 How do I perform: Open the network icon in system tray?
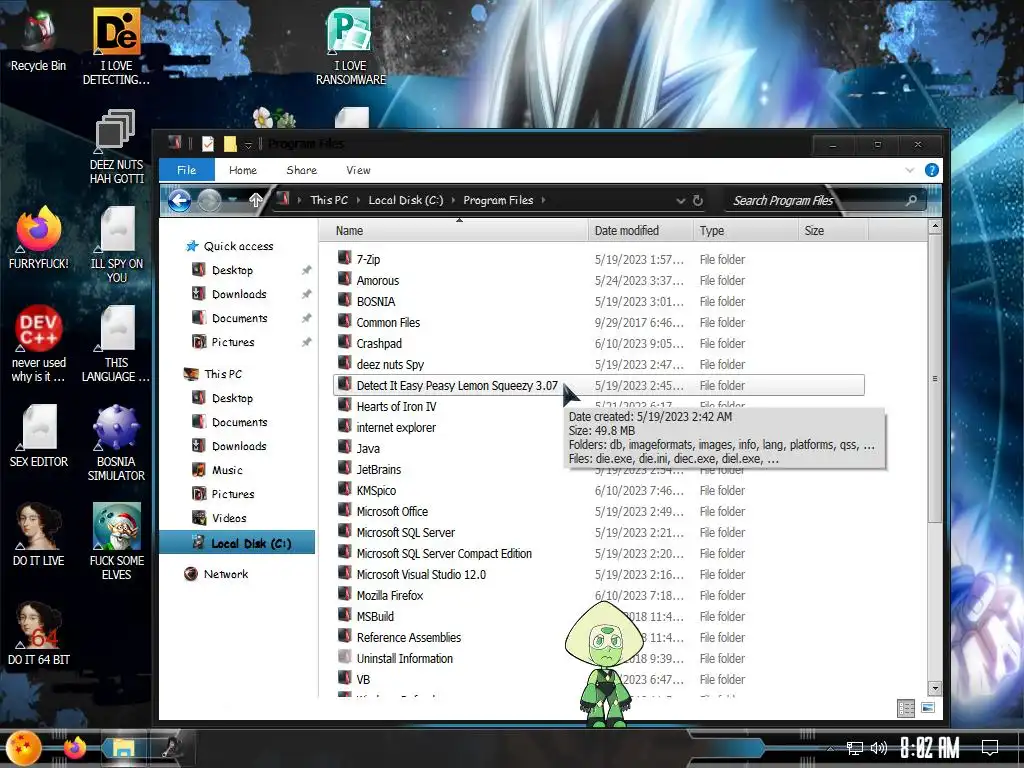tap(854, 748)
